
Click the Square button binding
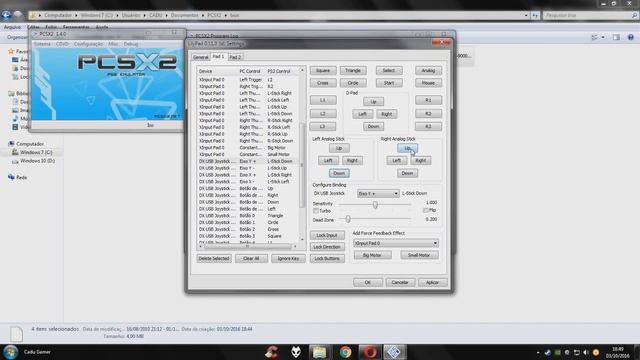tap(323, 71)
